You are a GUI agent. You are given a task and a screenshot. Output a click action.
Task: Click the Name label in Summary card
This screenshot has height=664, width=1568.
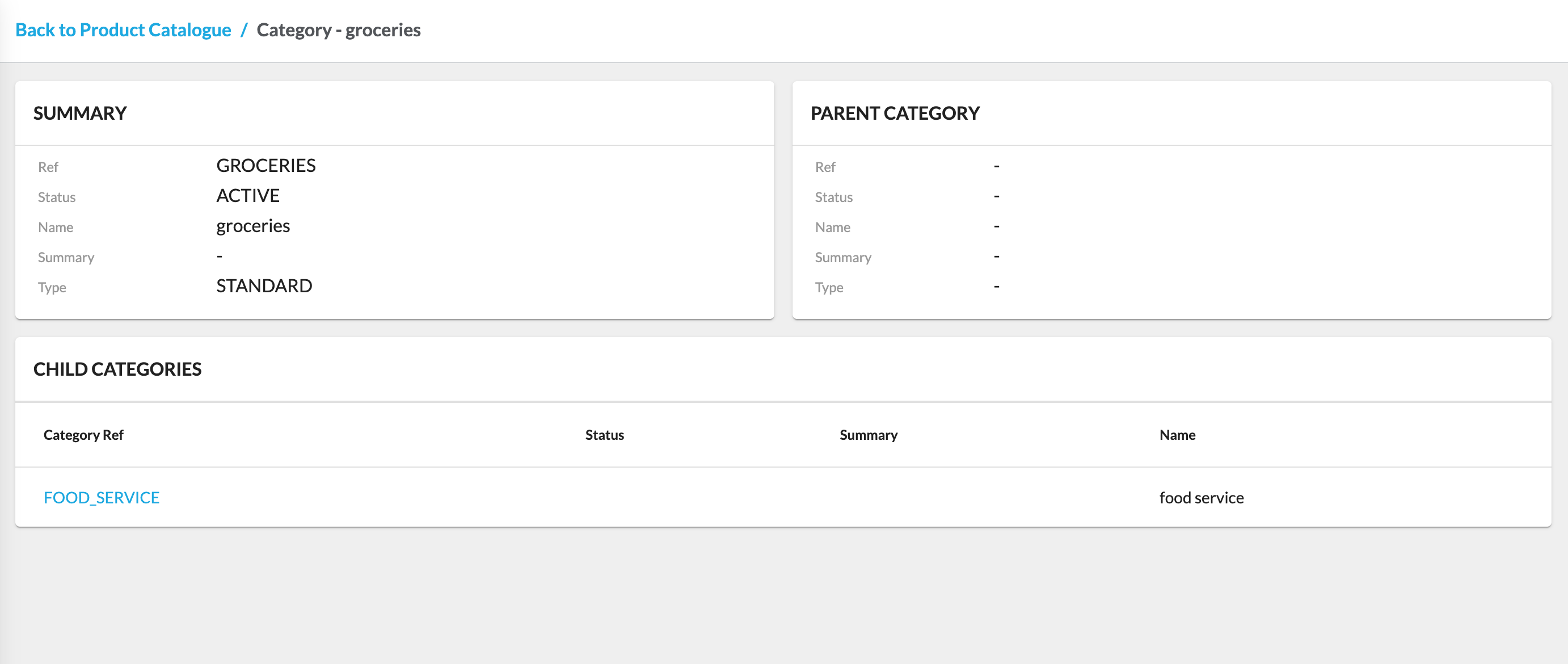click(56, 227)
